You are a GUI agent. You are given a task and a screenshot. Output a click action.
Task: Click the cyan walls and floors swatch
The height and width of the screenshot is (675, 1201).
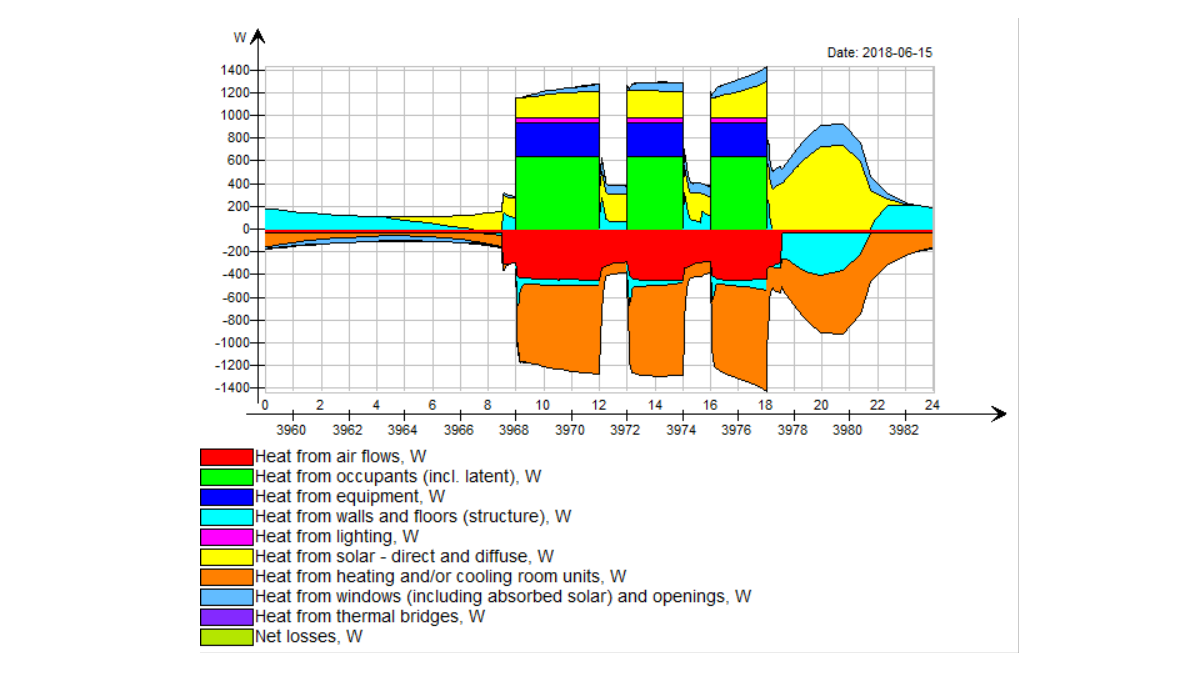pyautogui.click(x=227, y=517)
